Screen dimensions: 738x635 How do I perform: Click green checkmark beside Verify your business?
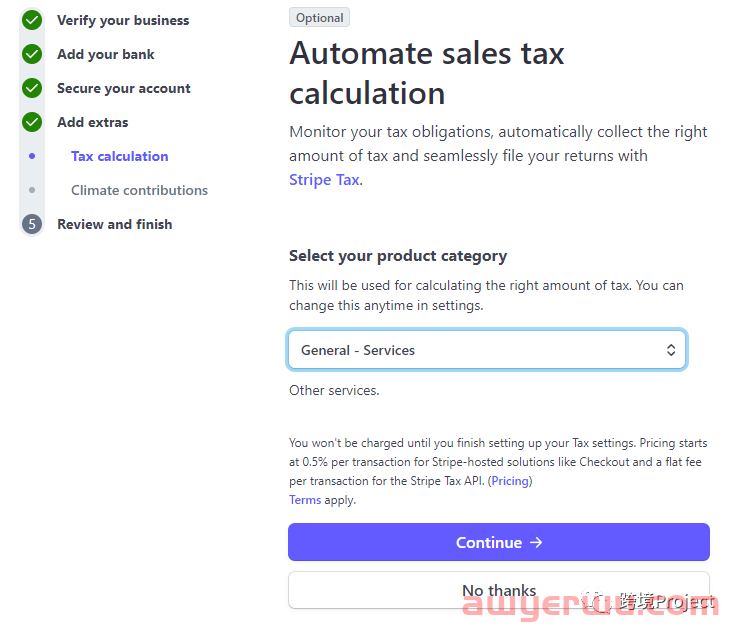(32, 20)
